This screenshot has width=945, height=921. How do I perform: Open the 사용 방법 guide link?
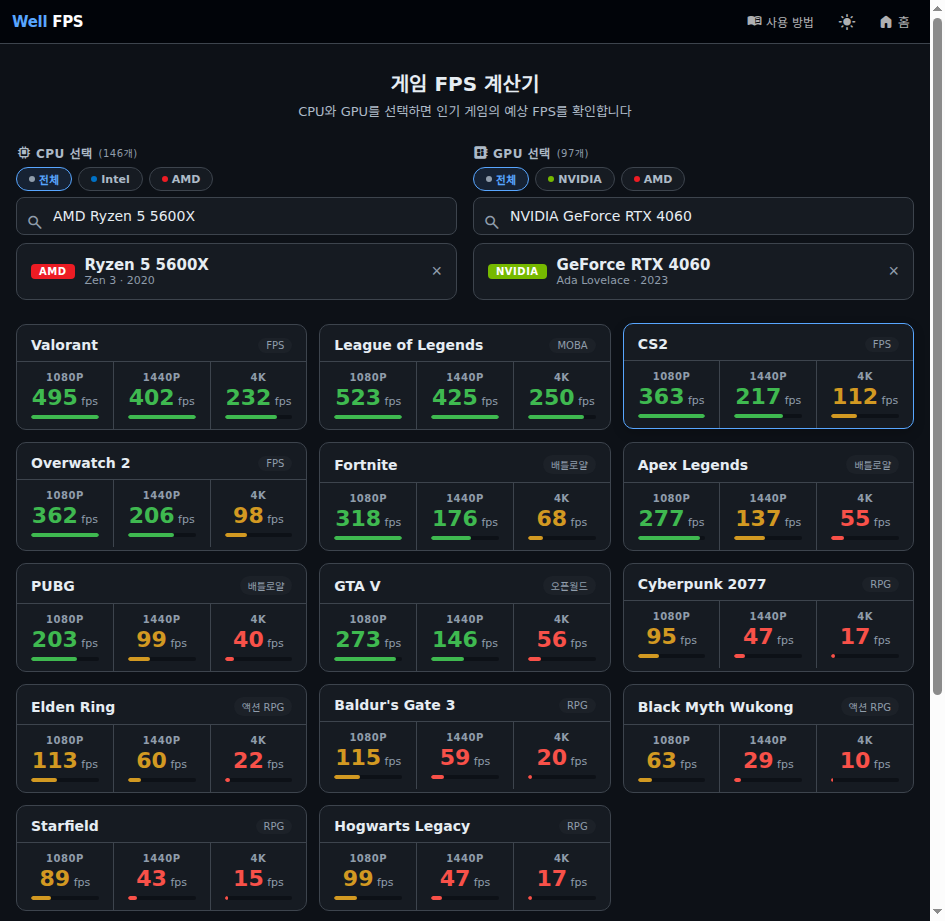780,22
